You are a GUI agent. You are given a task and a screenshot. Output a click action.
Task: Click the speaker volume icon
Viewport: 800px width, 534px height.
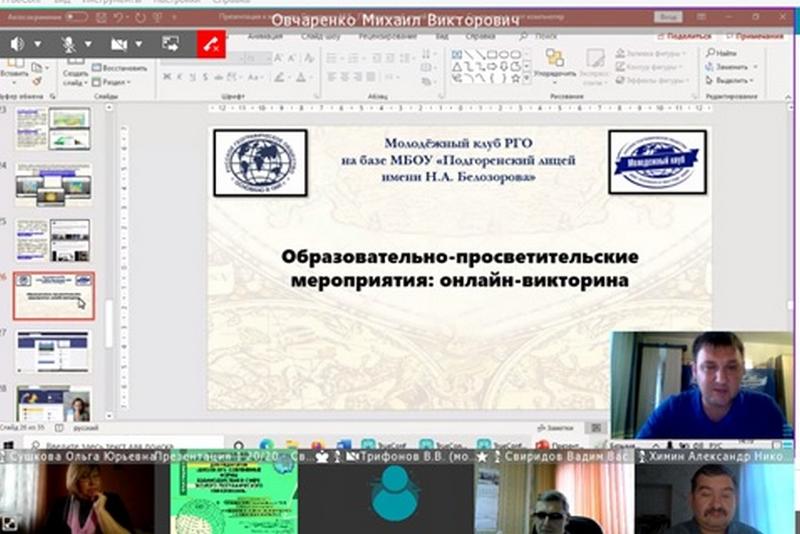18,44
